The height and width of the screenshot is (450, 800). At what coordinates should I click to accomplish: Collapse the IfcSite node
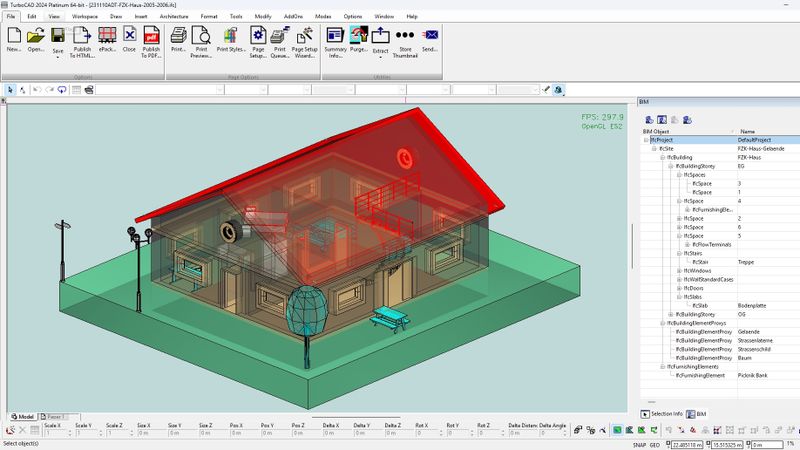654,148
